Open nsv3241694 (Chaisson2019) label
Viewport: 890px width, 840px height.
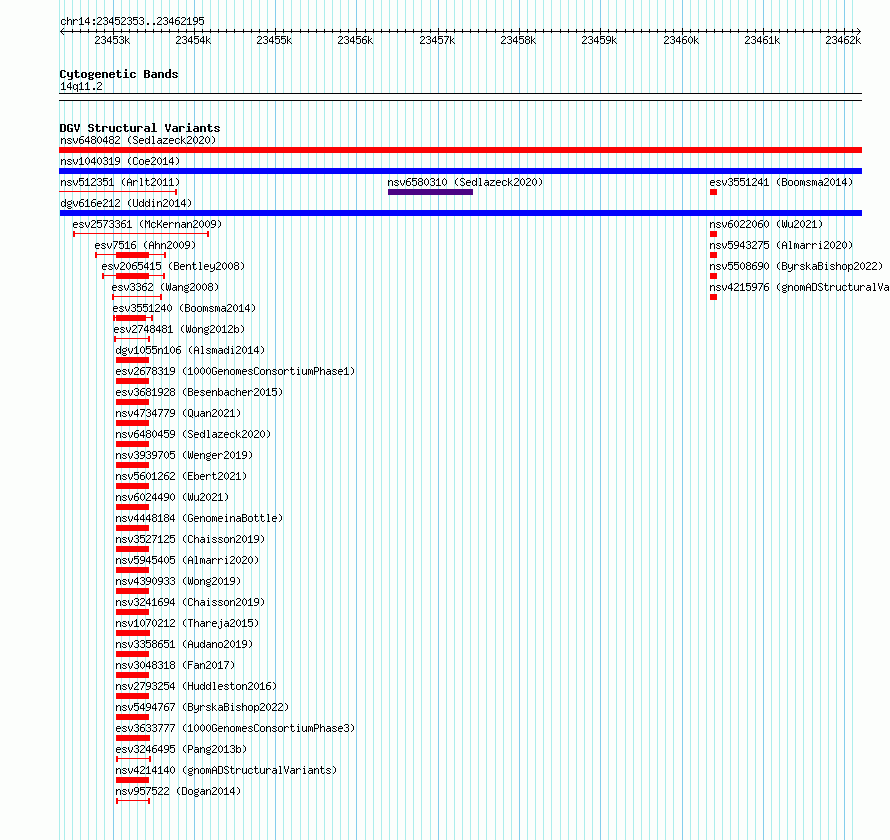(190, 602)
